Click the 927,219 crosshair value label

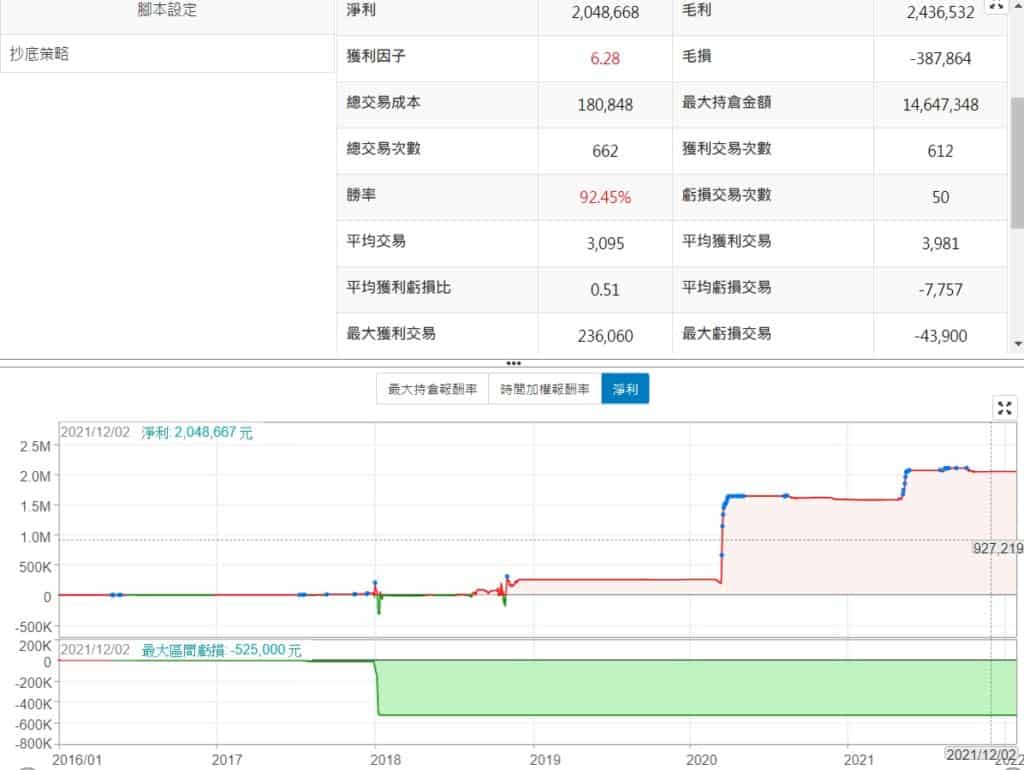click(x=997, y=548)
